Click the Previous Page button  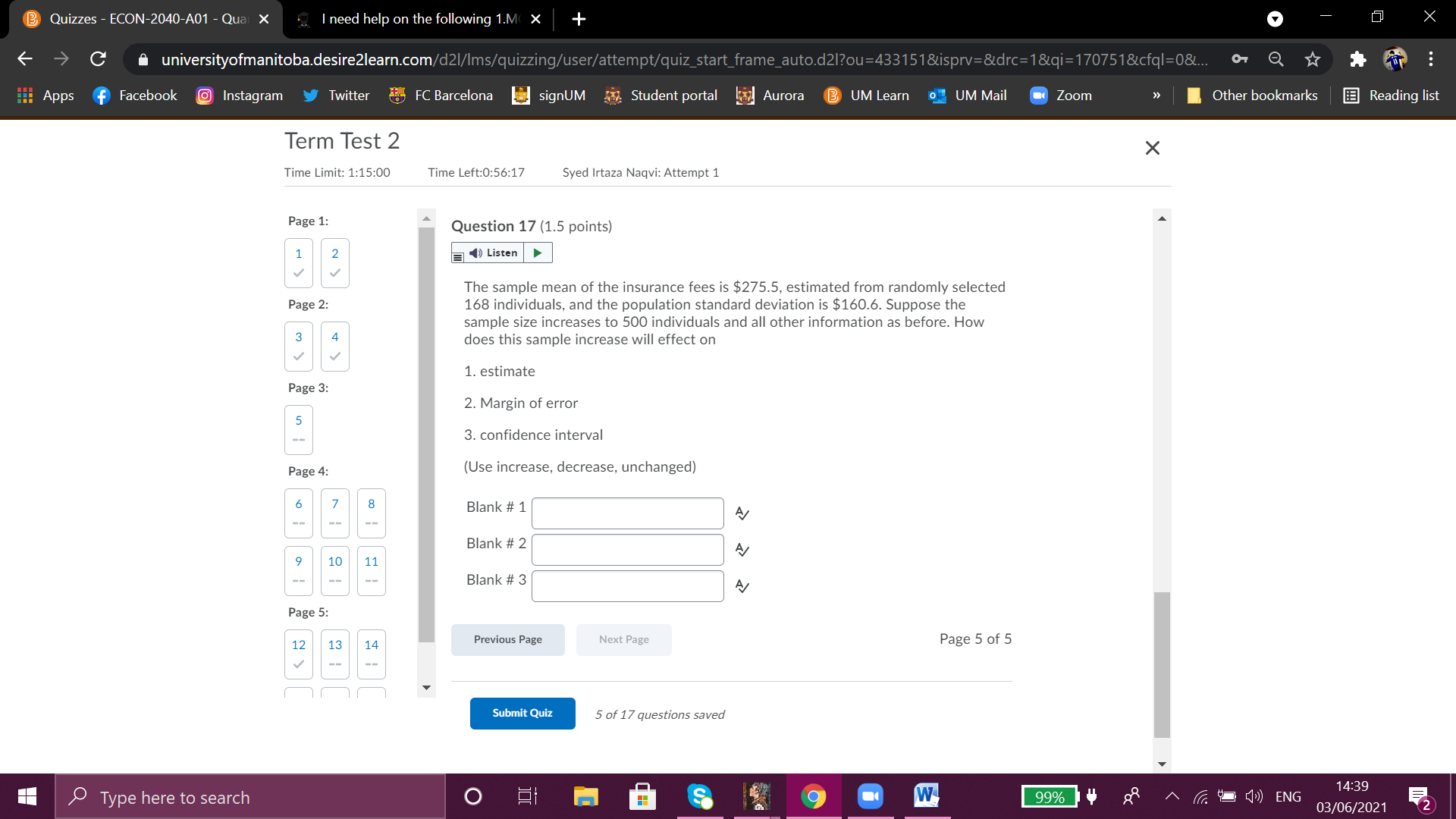point(507,639)
